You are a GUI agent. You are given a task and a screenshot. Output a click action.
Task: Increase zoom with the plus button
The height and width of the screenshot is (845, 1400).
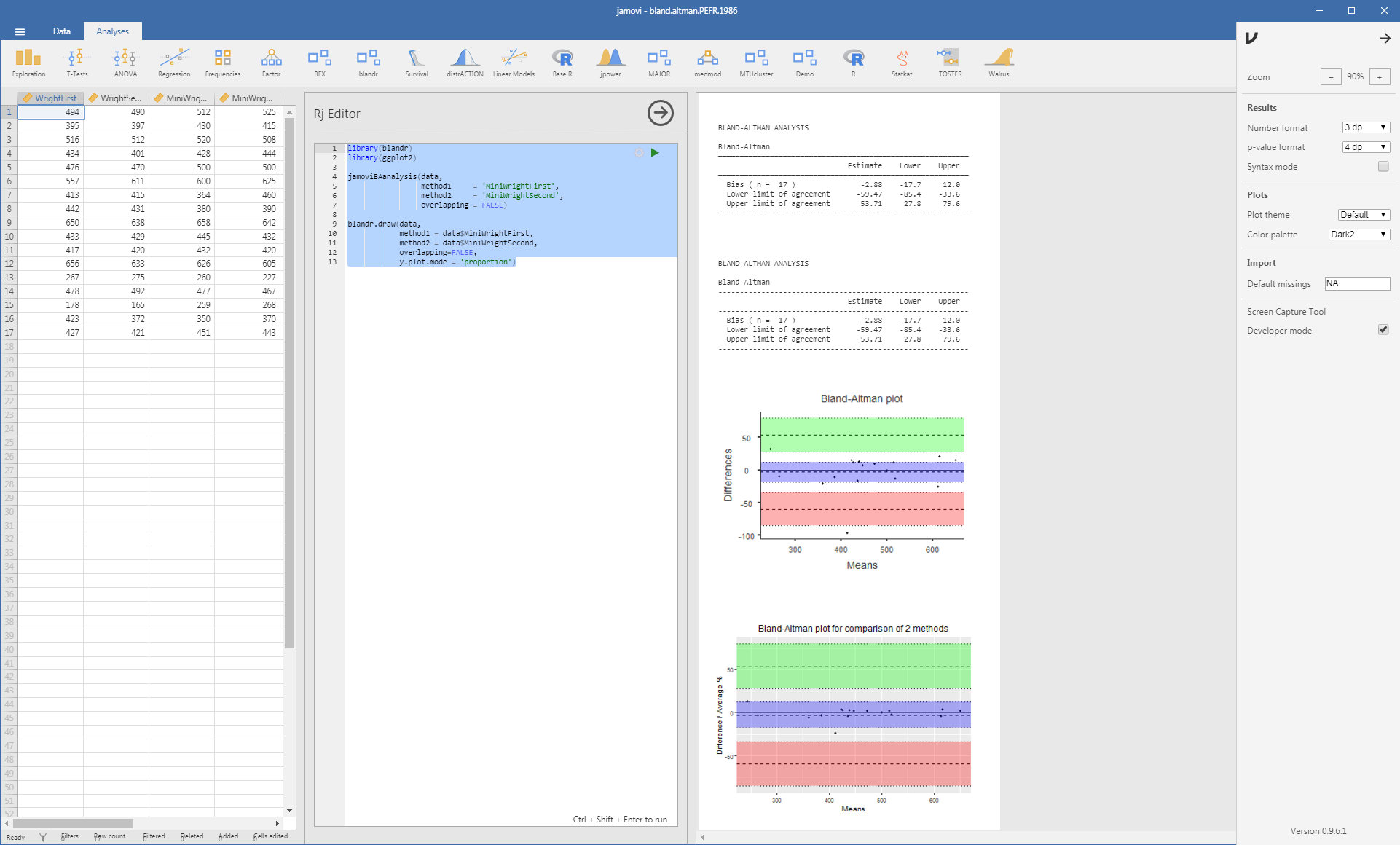pyautogui.click(x=1379, y=77)
